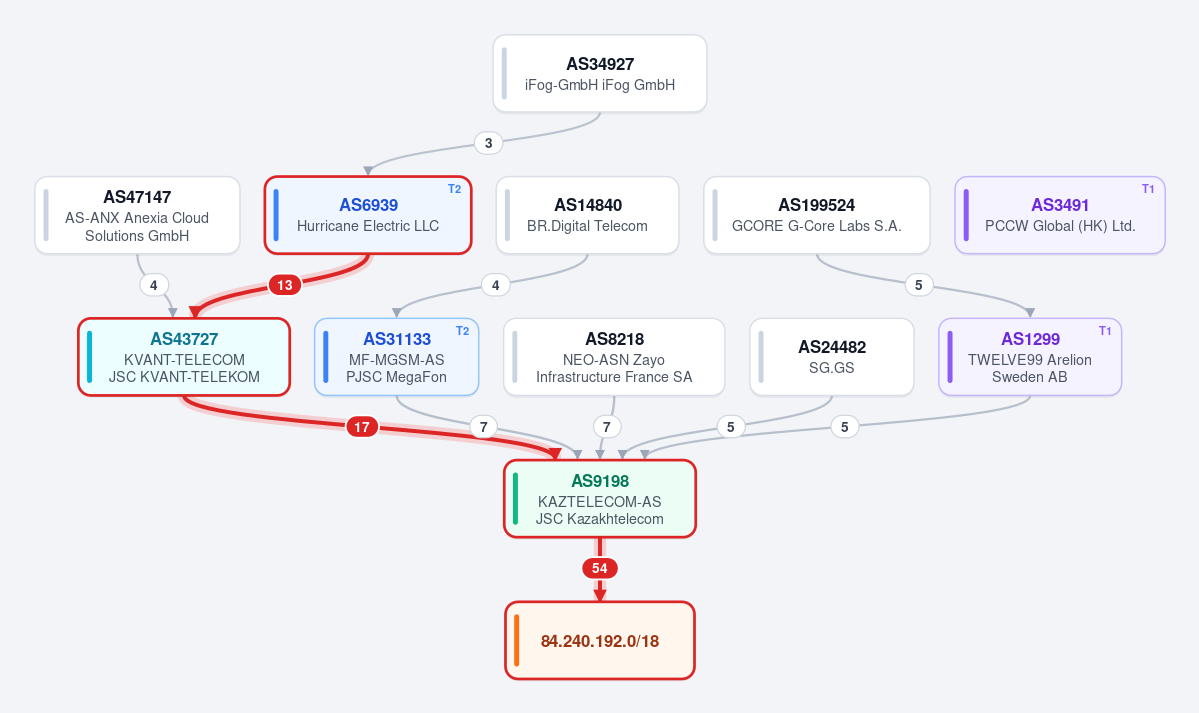Open the AS43727 KVANT-TELECOM node
1199x713 pixels.
coord(184,357)
